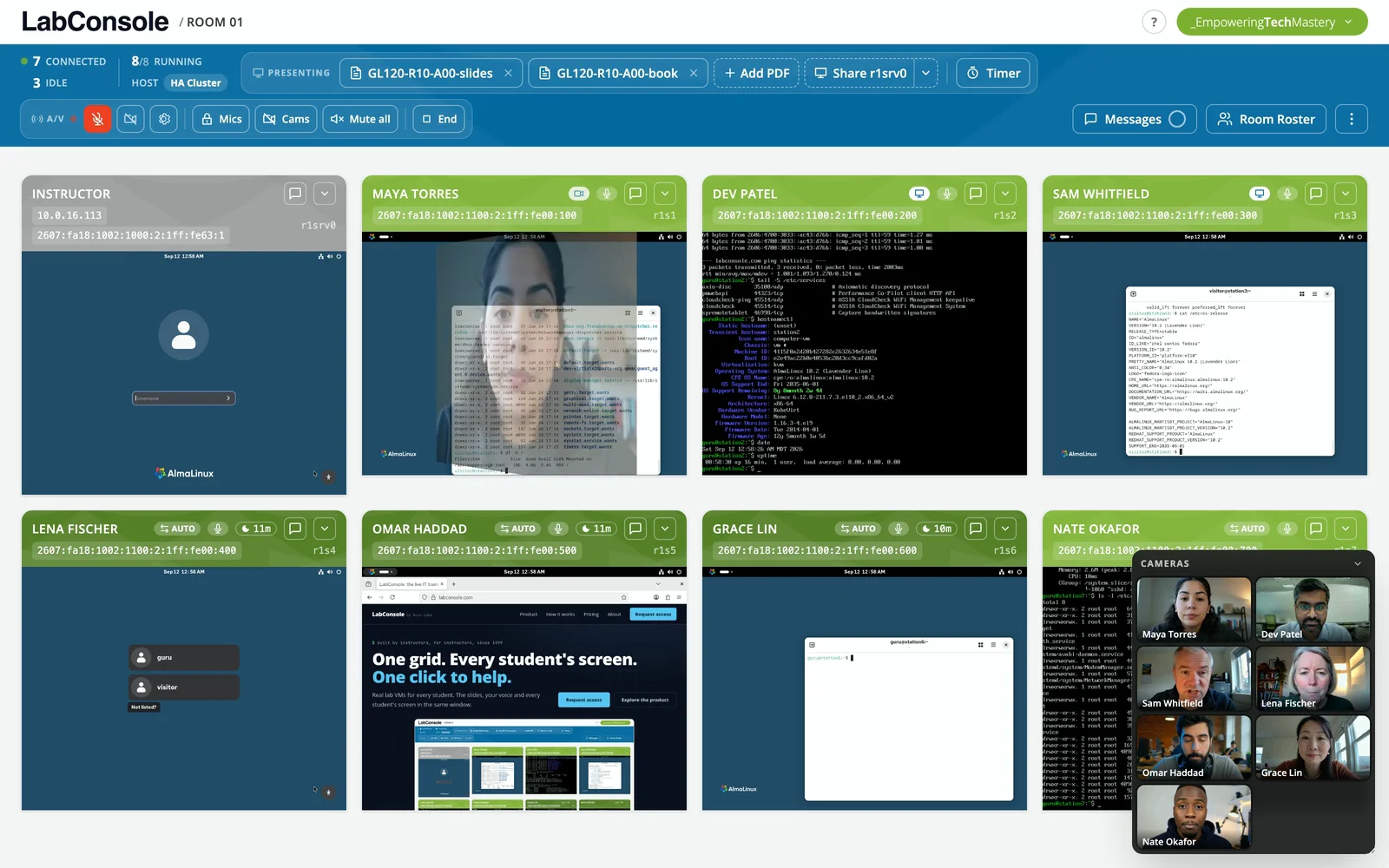Image resolution: width=1389 pixels, height=868 pixels.
Task: Open chat with Omar Haddad
Action: pos(635,529)
